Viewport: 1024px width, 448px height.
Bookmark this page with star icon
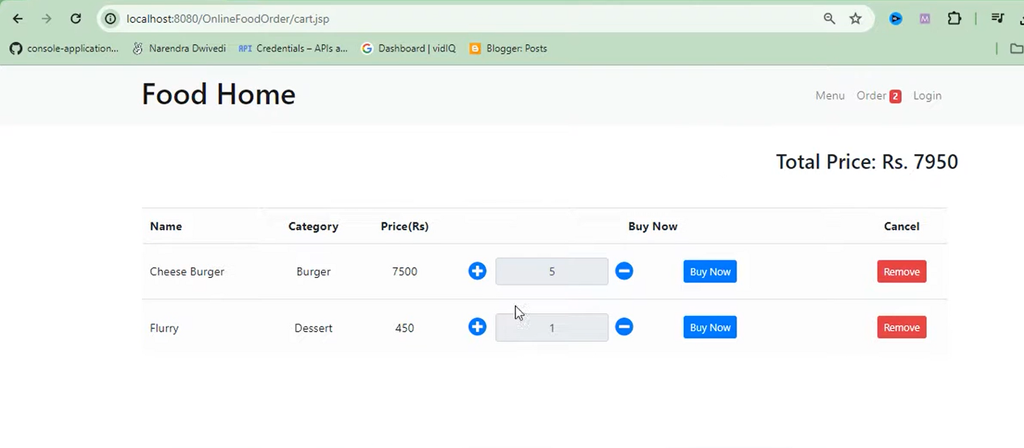(x=856, y=19)
